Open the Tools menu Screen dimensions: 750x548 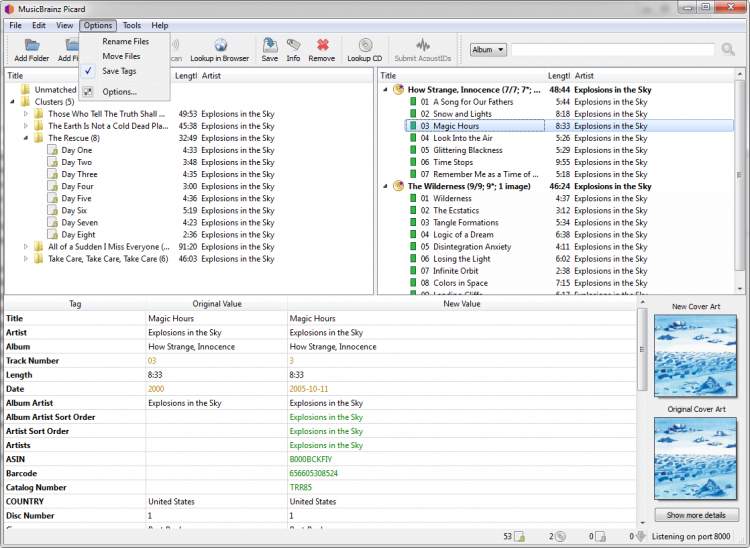132,25
